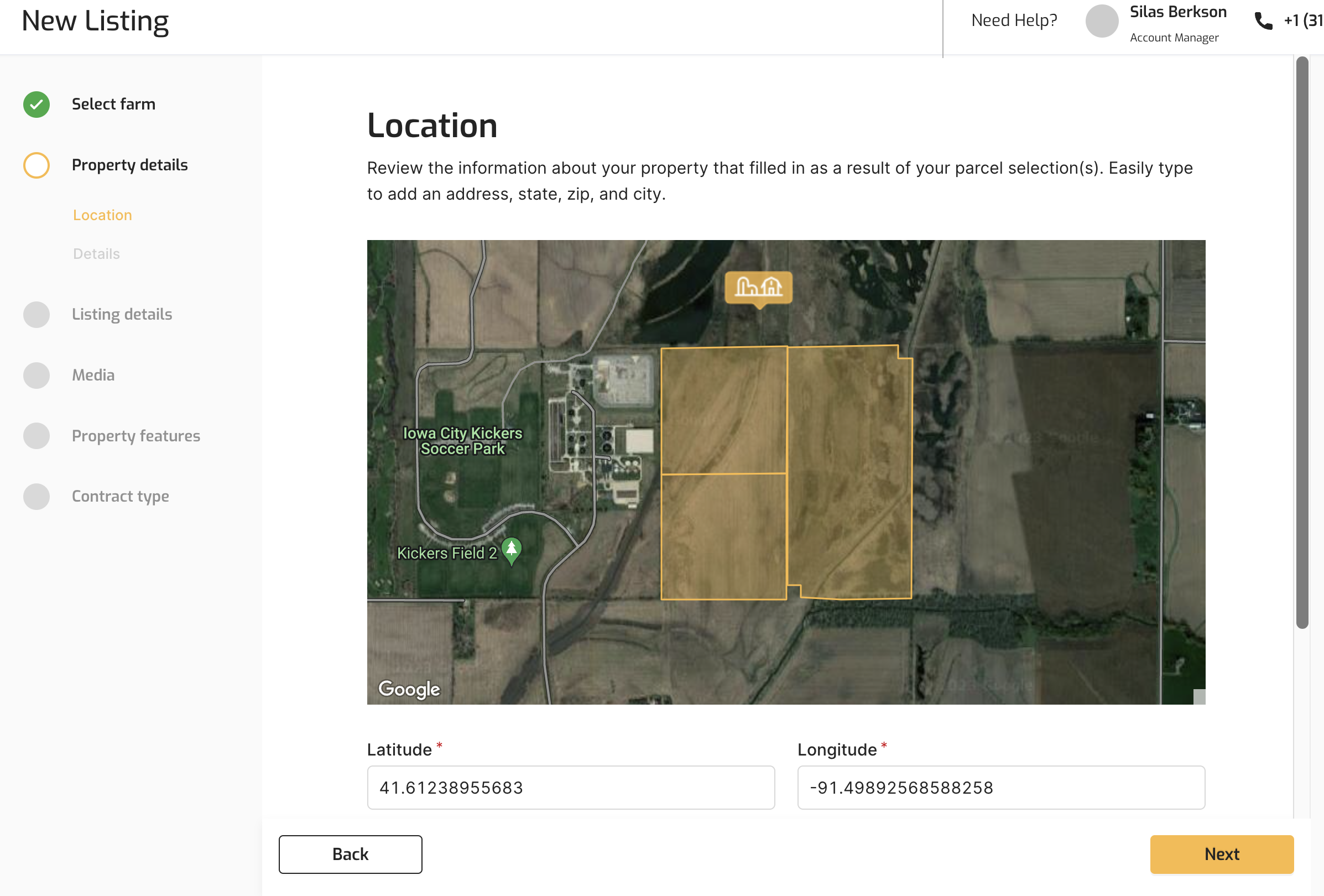Click the Listing details step circle

coord(37,314)
